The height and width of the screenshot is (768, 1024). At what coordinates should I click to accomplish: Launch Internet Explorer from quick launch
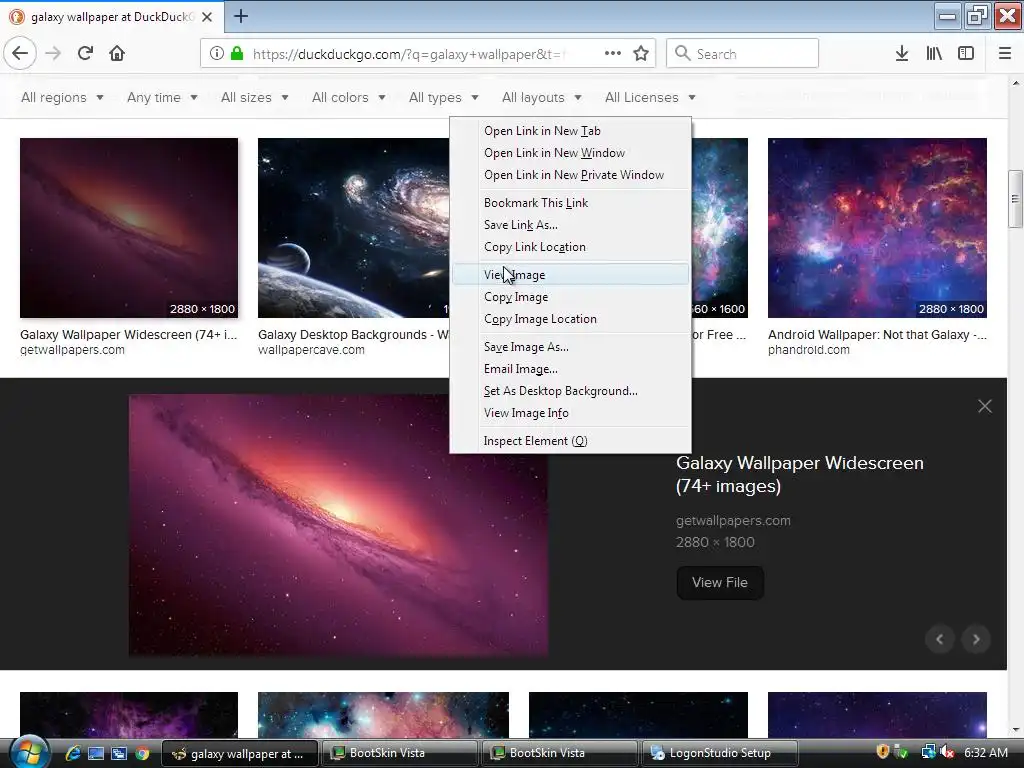[x=73, y=753]
